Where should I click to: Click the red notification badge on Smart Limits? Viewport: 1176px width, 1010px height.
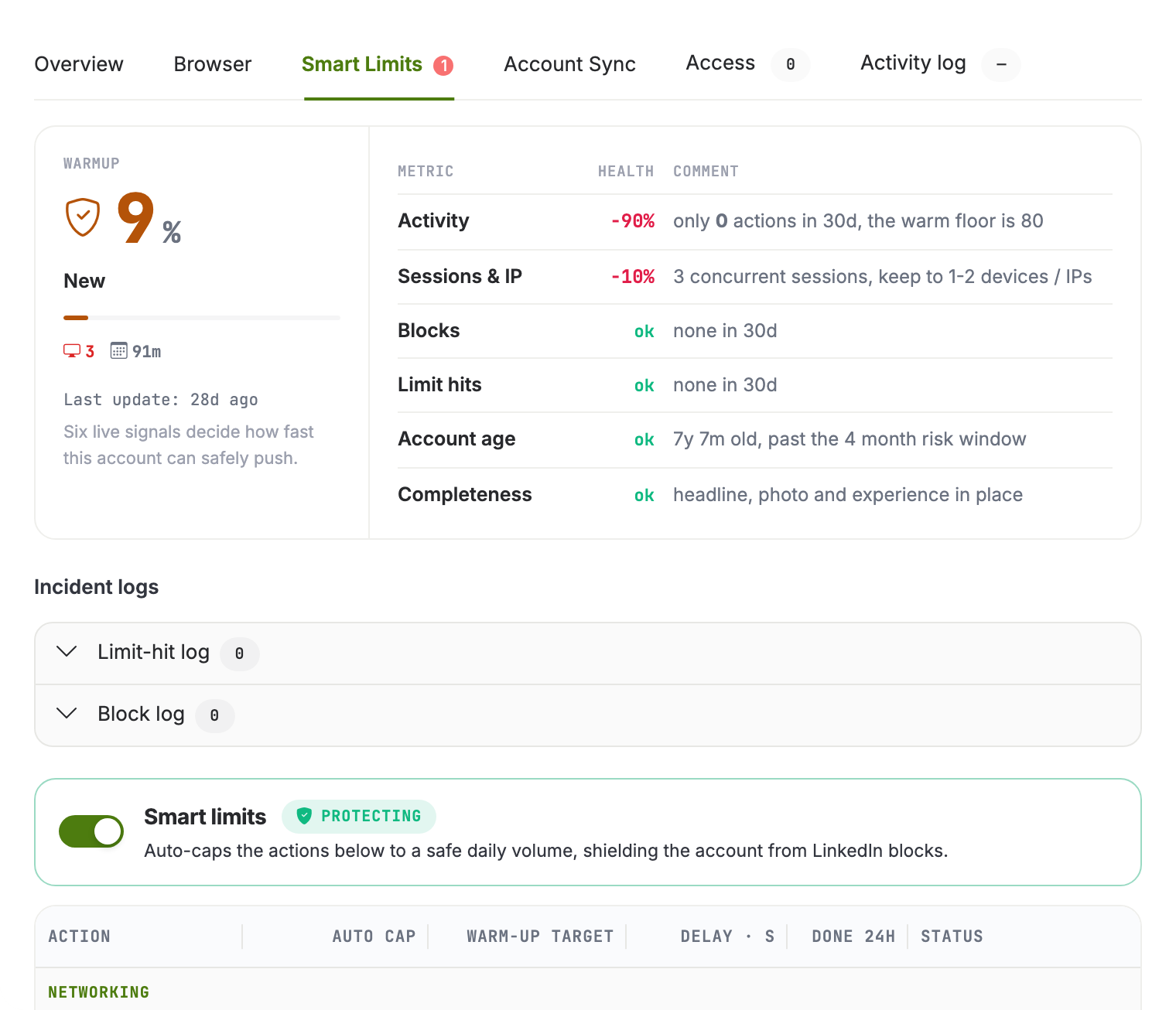[443, 66]
